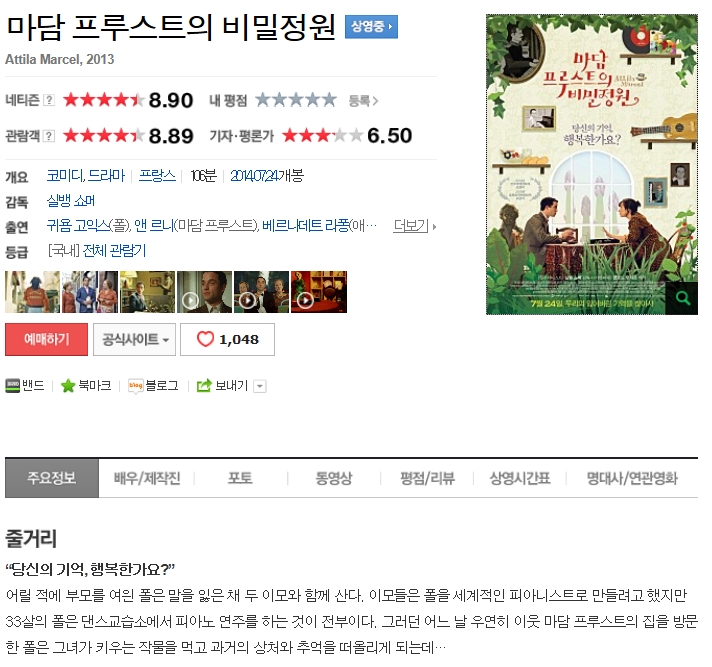Share to blog icon

[x=136, y=386]
